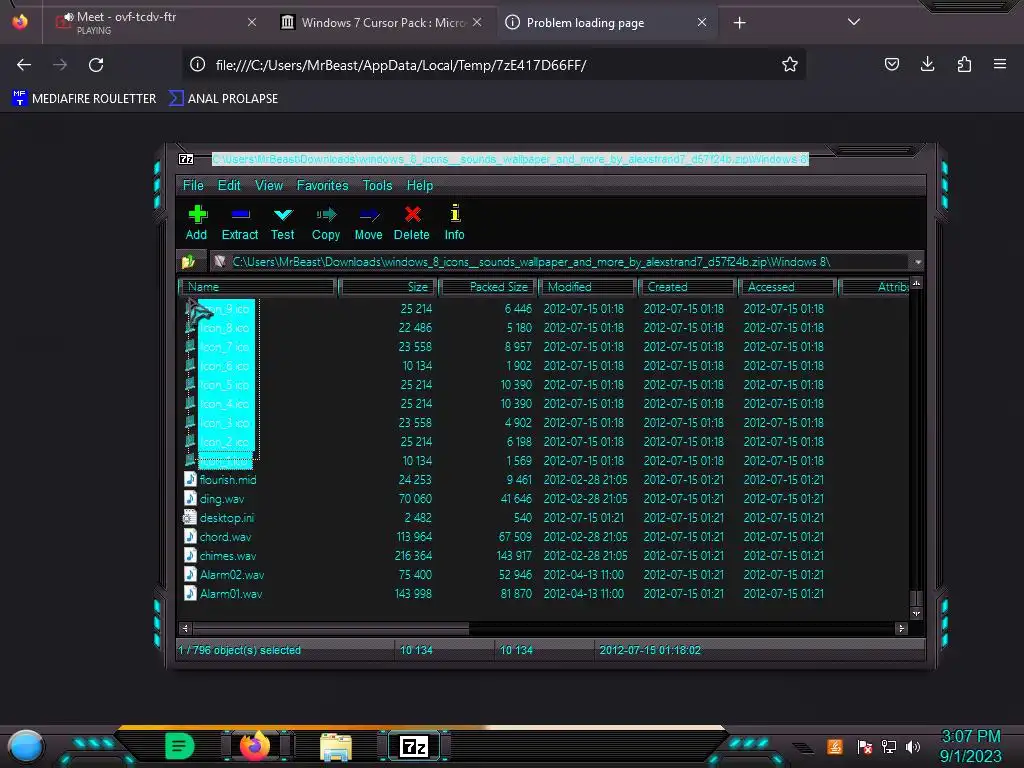This screenshot has width=1024, height=768.
Task: Click the 7z window title icon
Action: coord(186,159)
